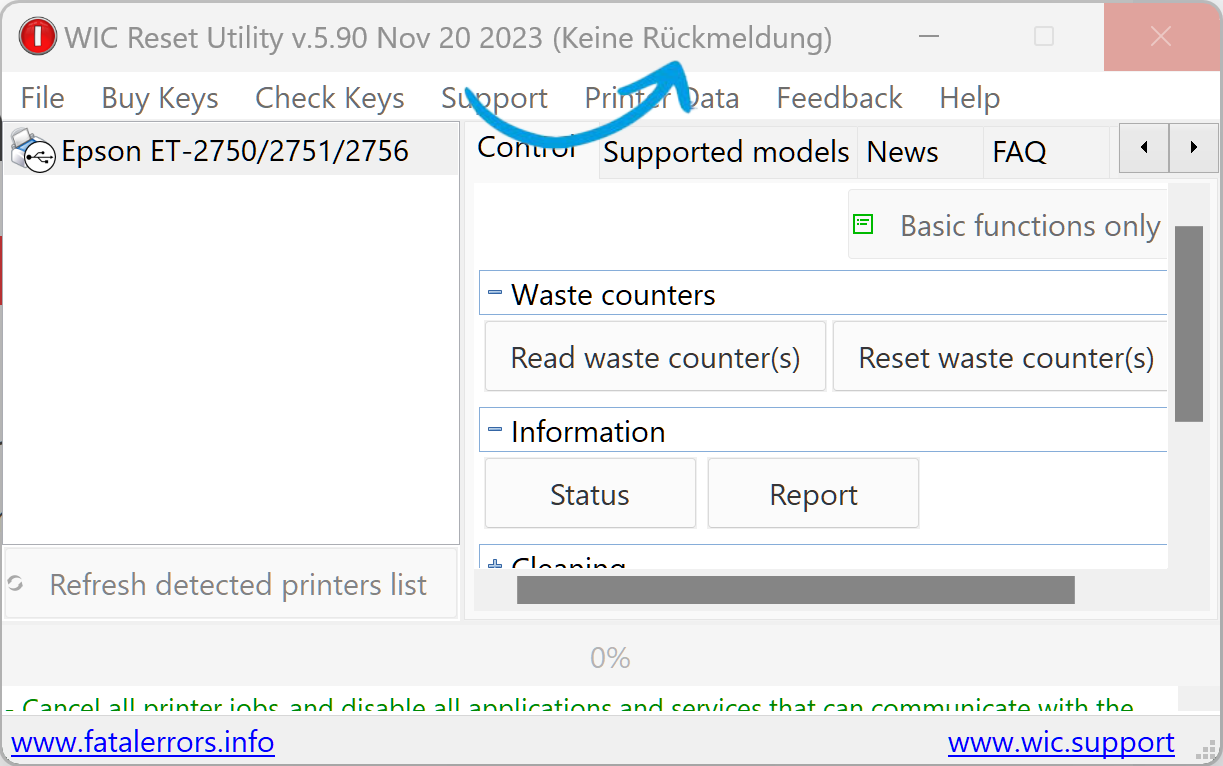Open the File menu
The image size is (1223, 766).
(43, 98)
